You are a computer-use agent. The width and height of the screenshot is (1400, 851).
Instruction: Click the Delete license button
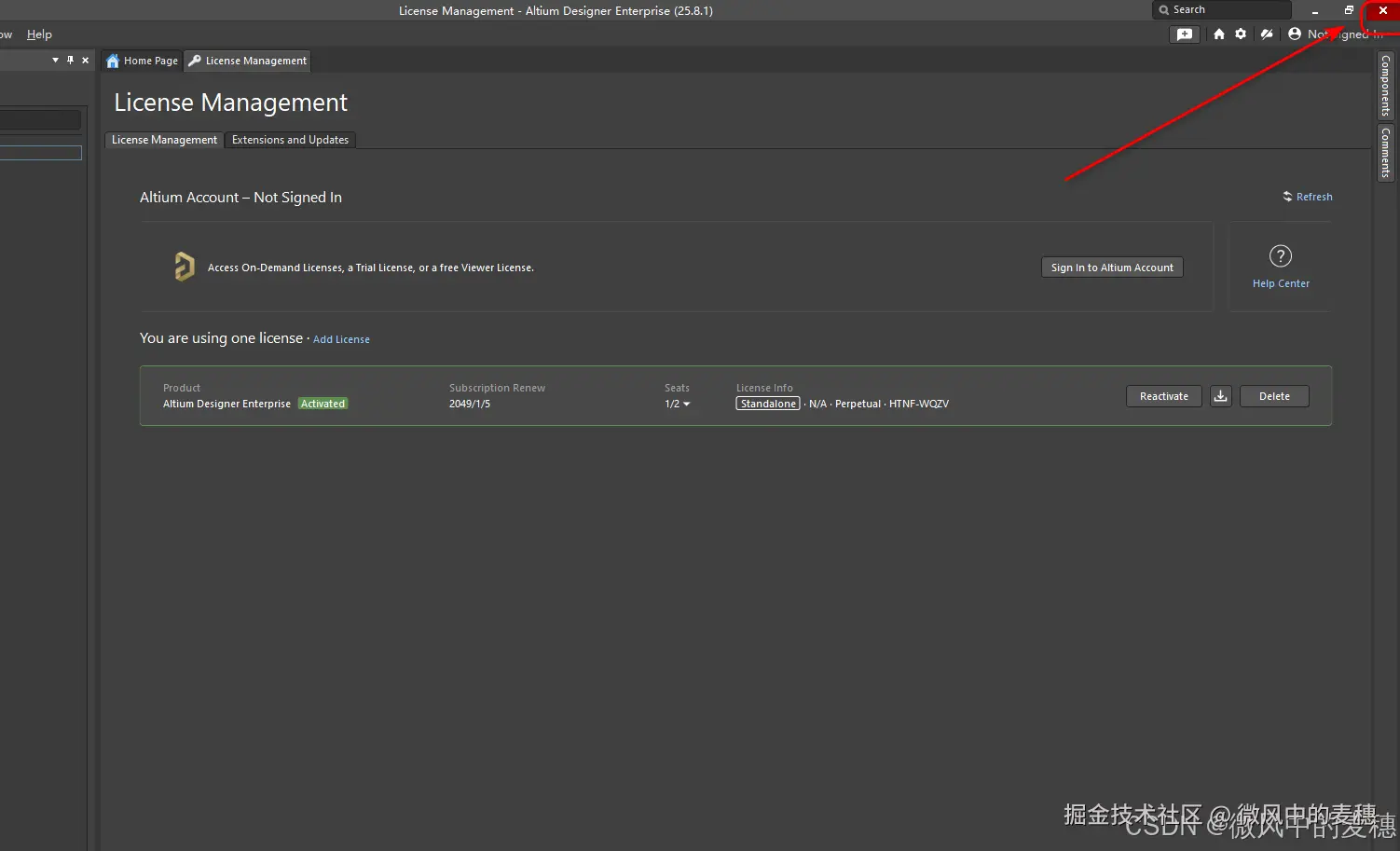[1274, 396]
